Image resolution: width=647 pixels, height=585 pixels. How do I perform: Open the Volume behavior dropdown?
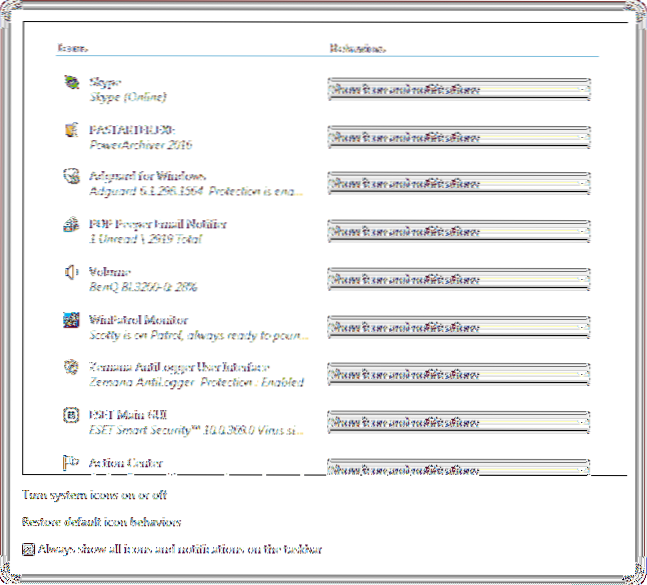click(x=458, y=279)
